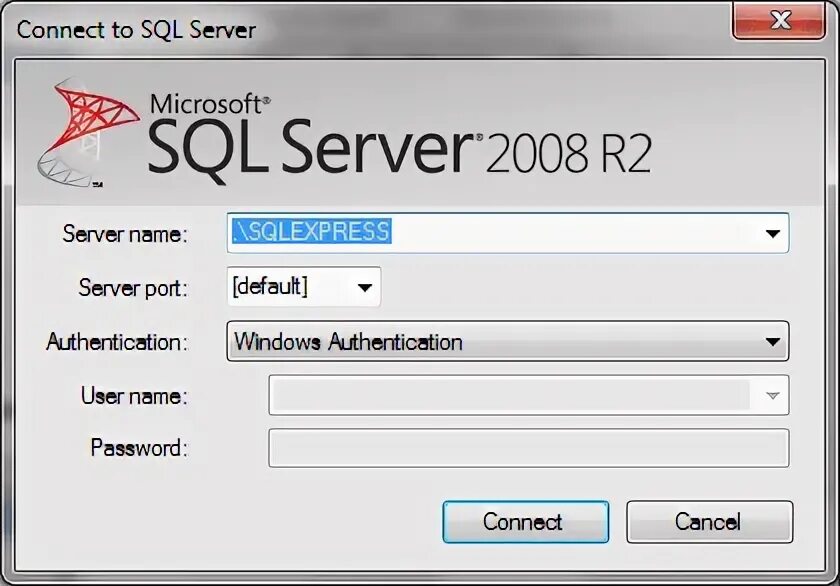
Task: Click the 'User name:' label
Action: coord(134,396)
